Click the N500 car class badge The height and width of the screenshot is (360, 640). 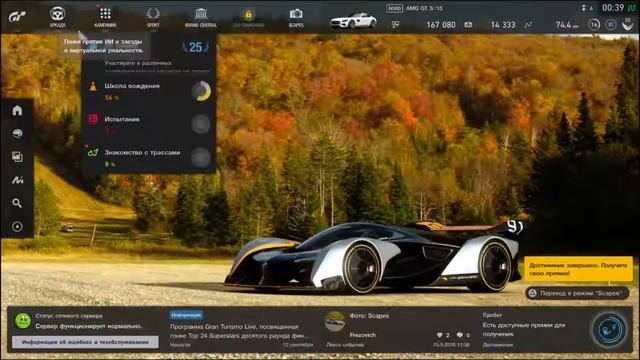tap(394, 8)
